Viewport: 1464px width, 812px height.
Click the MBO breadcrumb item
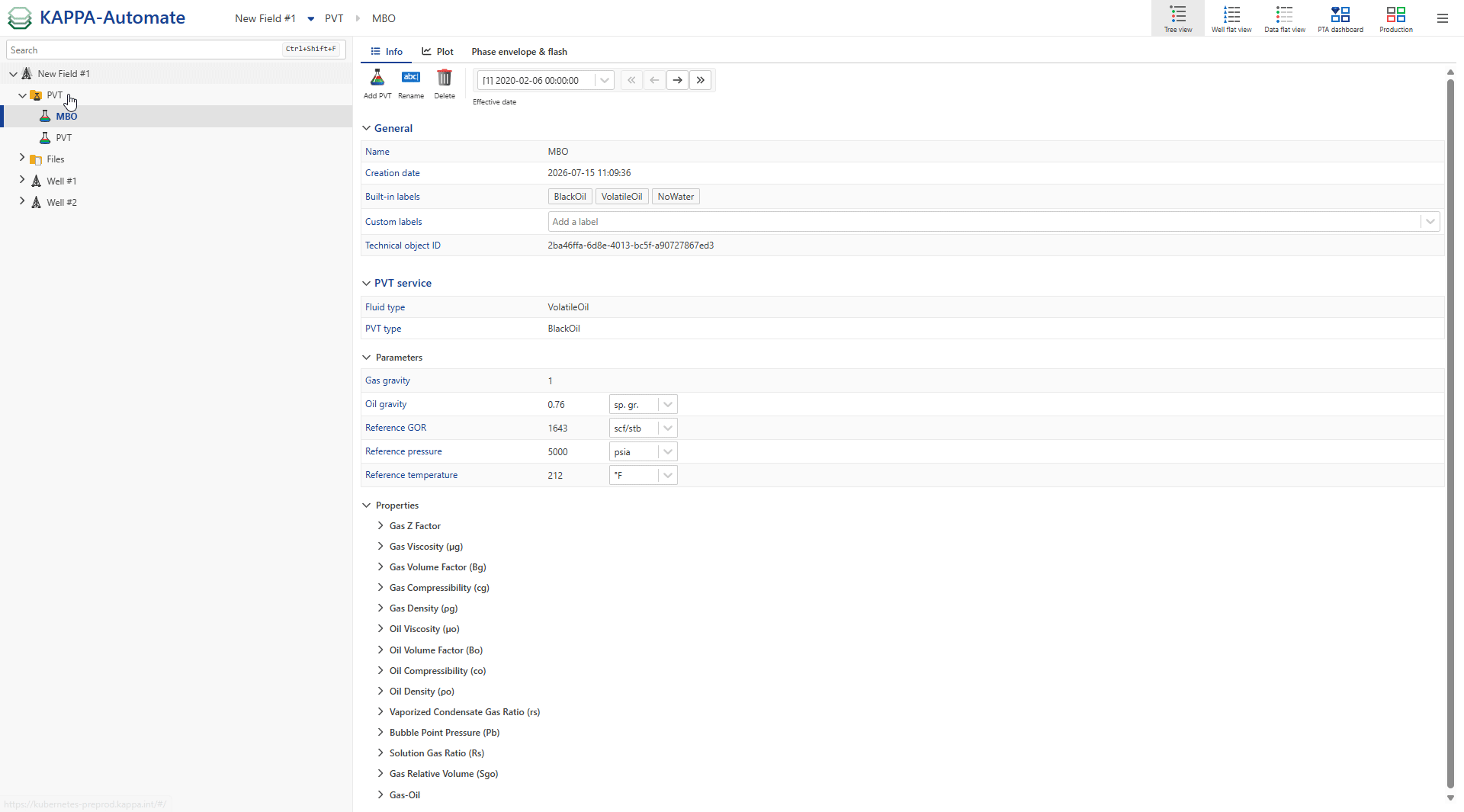pos(384,18)
